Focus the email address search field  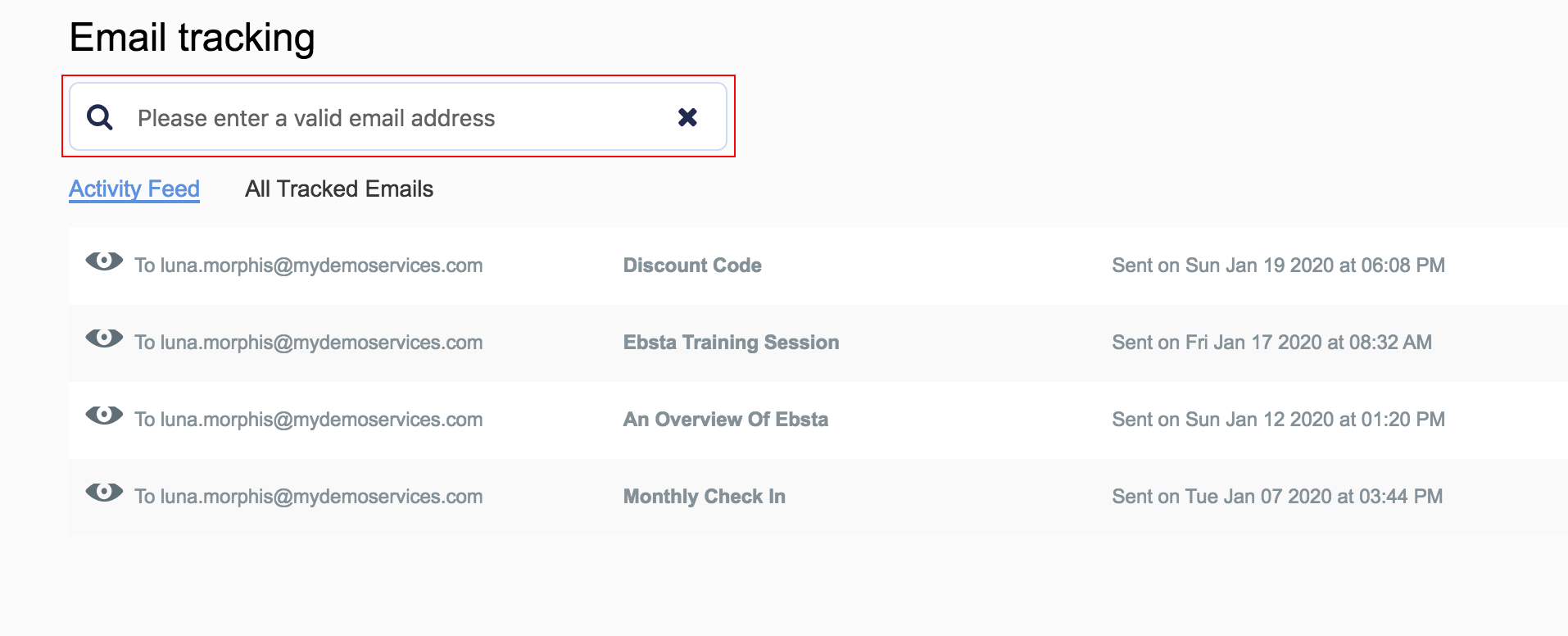click(393, 118)
